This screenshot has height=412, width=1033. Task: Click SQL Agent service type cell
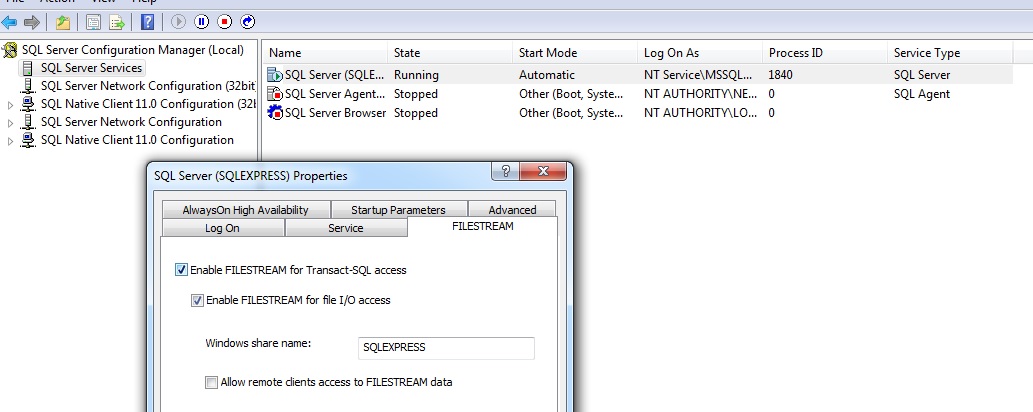point(922,94)
